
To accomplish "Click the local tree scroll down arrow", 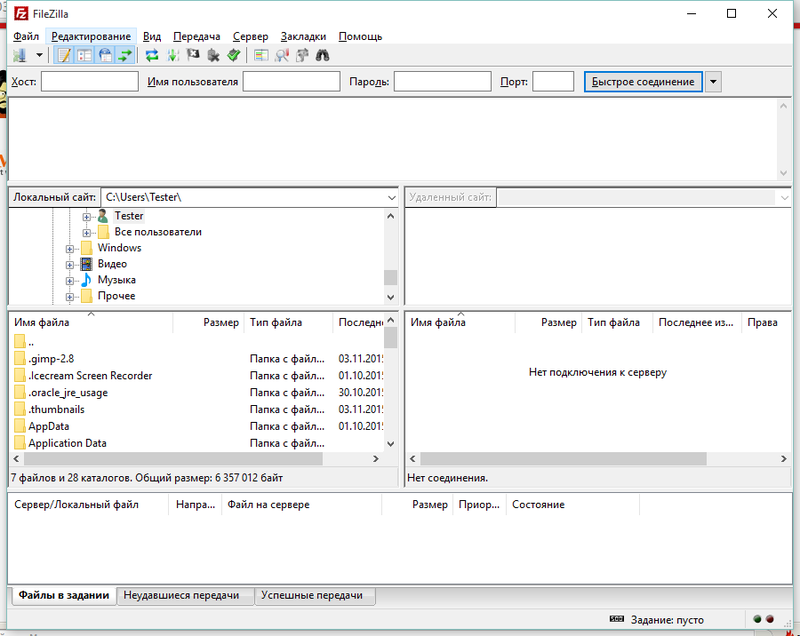I will click(391, 297).
